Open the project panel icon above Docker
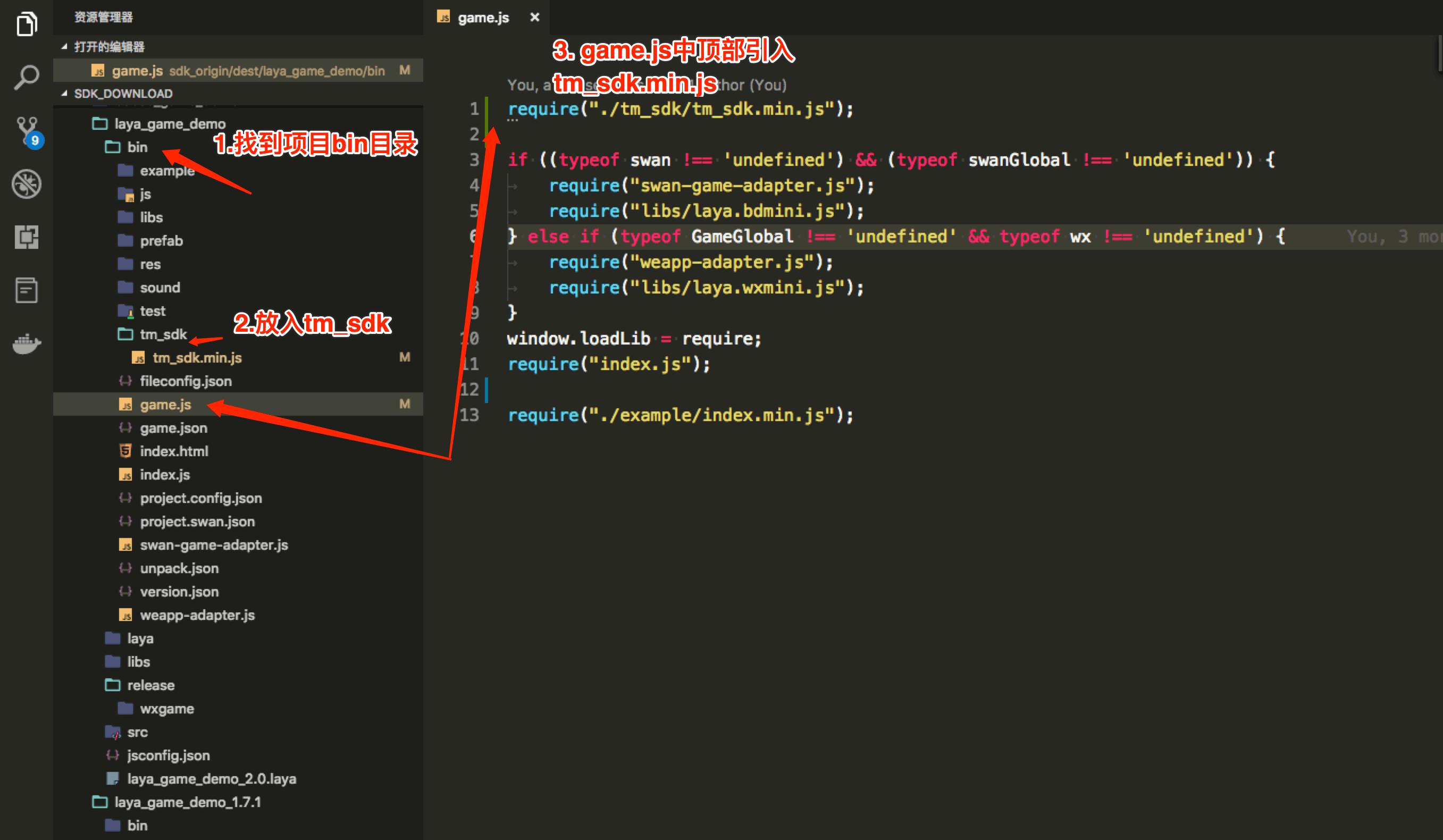1443x840 pixels. [27, 290]
